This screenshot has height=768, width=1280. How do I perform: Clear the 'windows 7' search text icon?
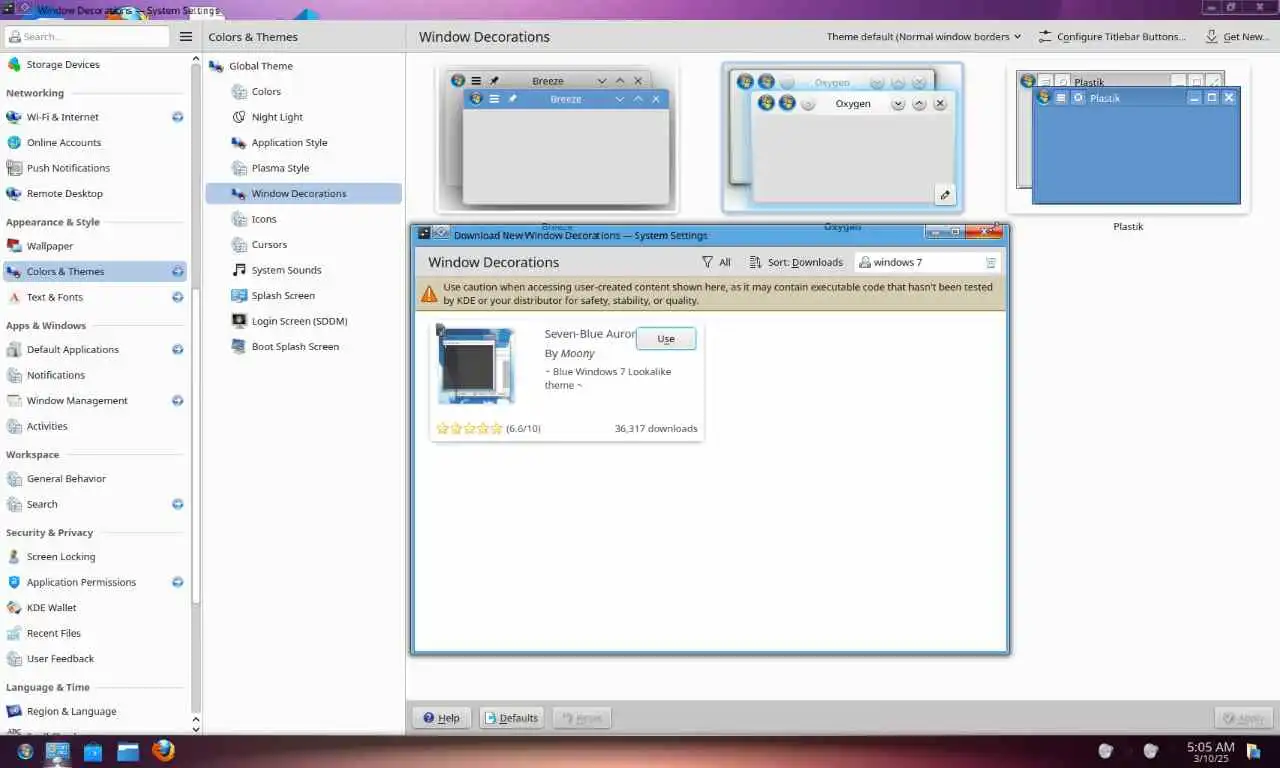(x=991, y=262)
